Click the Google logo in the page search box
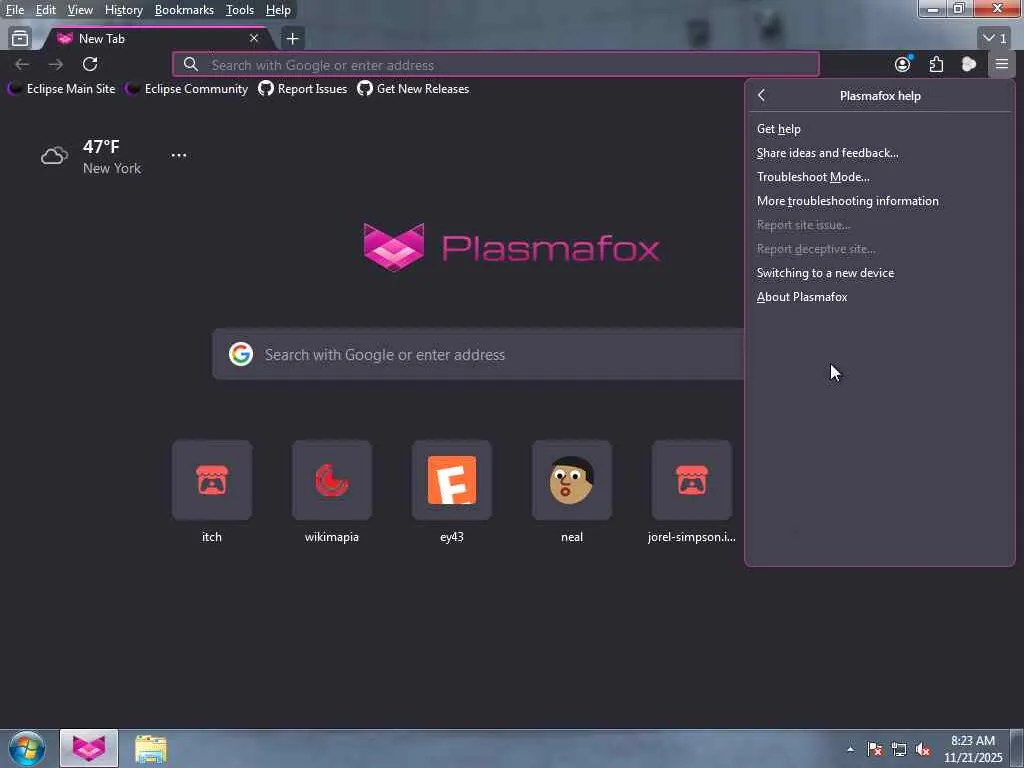 click(x=241, y=354)
